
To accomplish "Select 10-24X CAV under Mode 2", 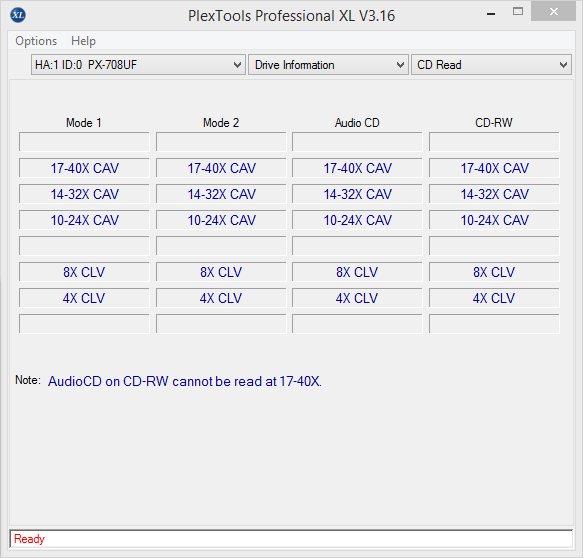I will (x=221, y=220).
